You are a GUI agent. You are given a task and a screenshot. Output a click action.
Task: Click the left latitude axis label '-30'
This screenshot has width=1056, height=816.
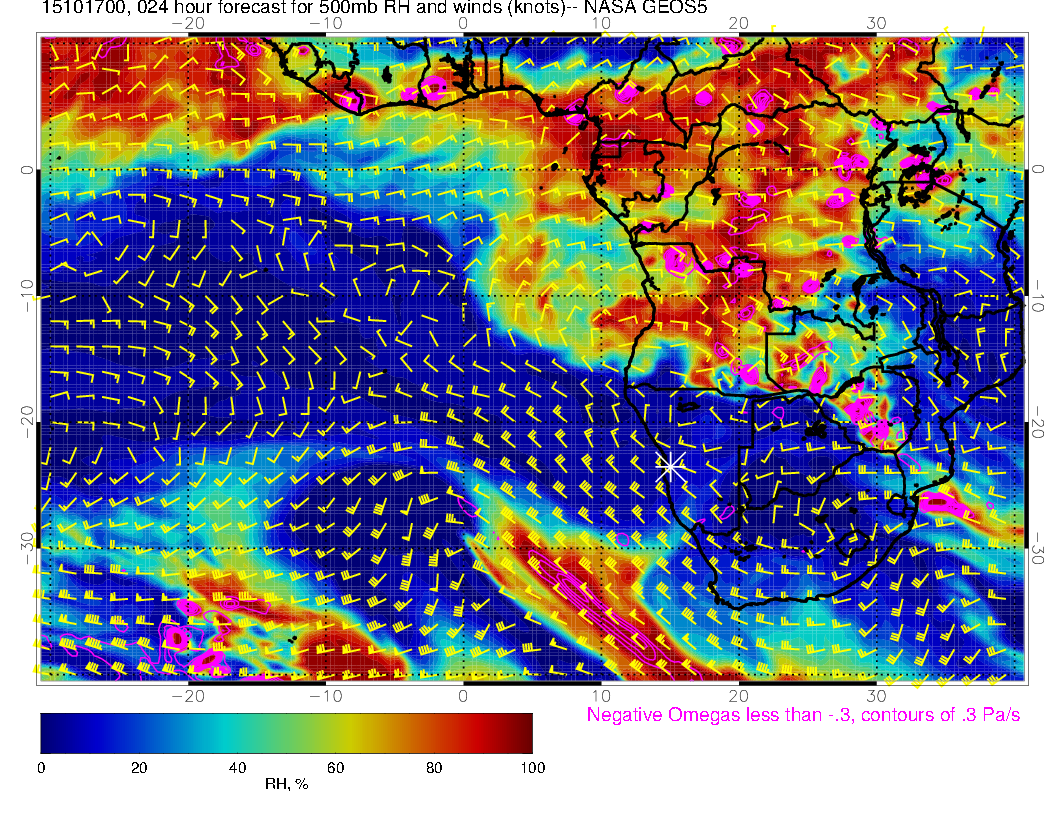pyautogui.click(x=26, y=549)
